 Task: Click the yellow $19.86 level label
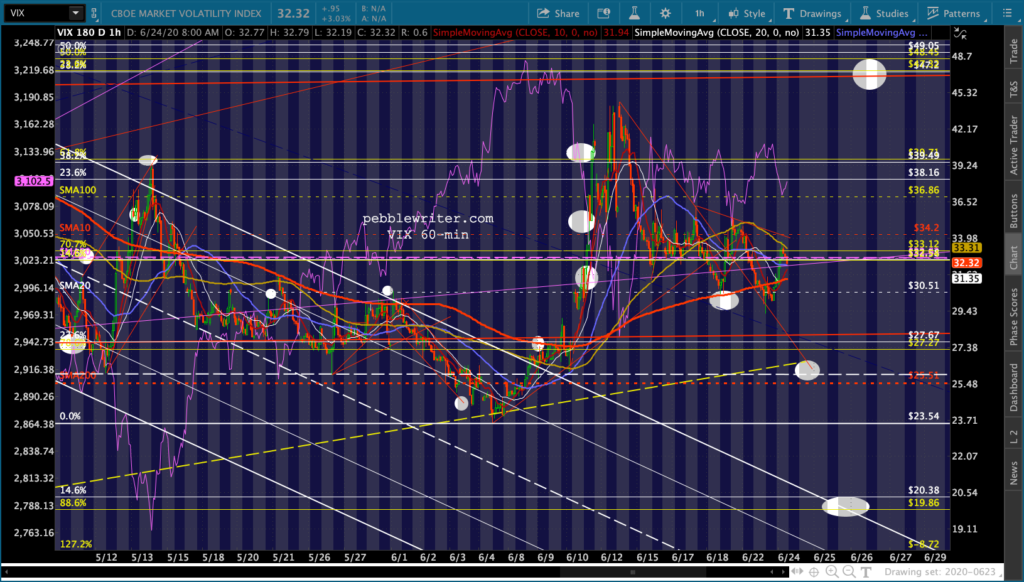[923, 503]
